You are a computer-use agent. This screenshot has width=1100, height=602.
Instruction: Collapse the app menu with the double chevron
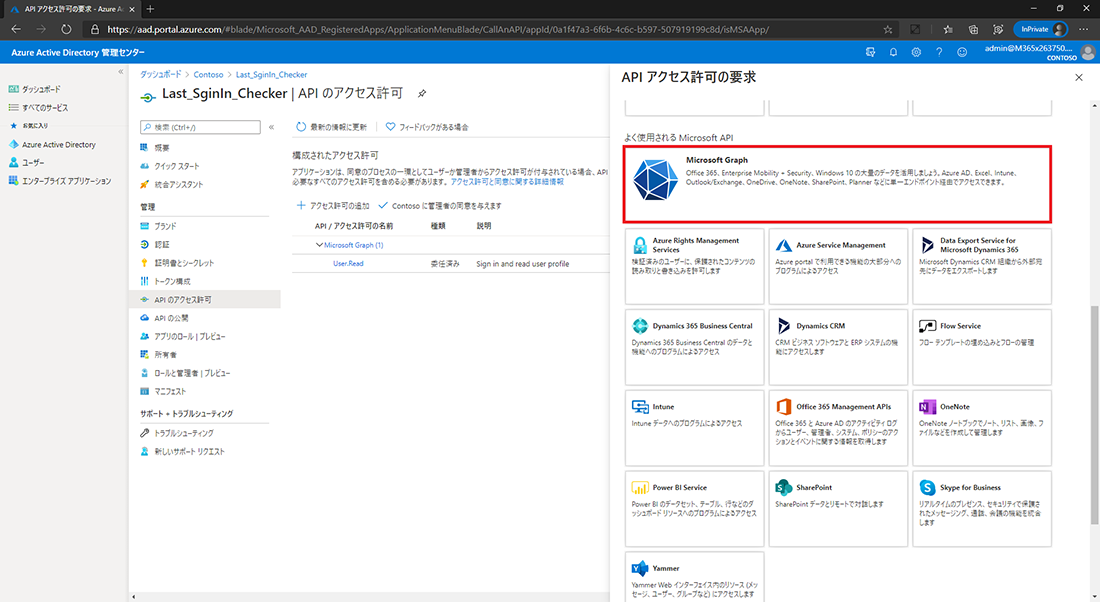tap(271, 127)
